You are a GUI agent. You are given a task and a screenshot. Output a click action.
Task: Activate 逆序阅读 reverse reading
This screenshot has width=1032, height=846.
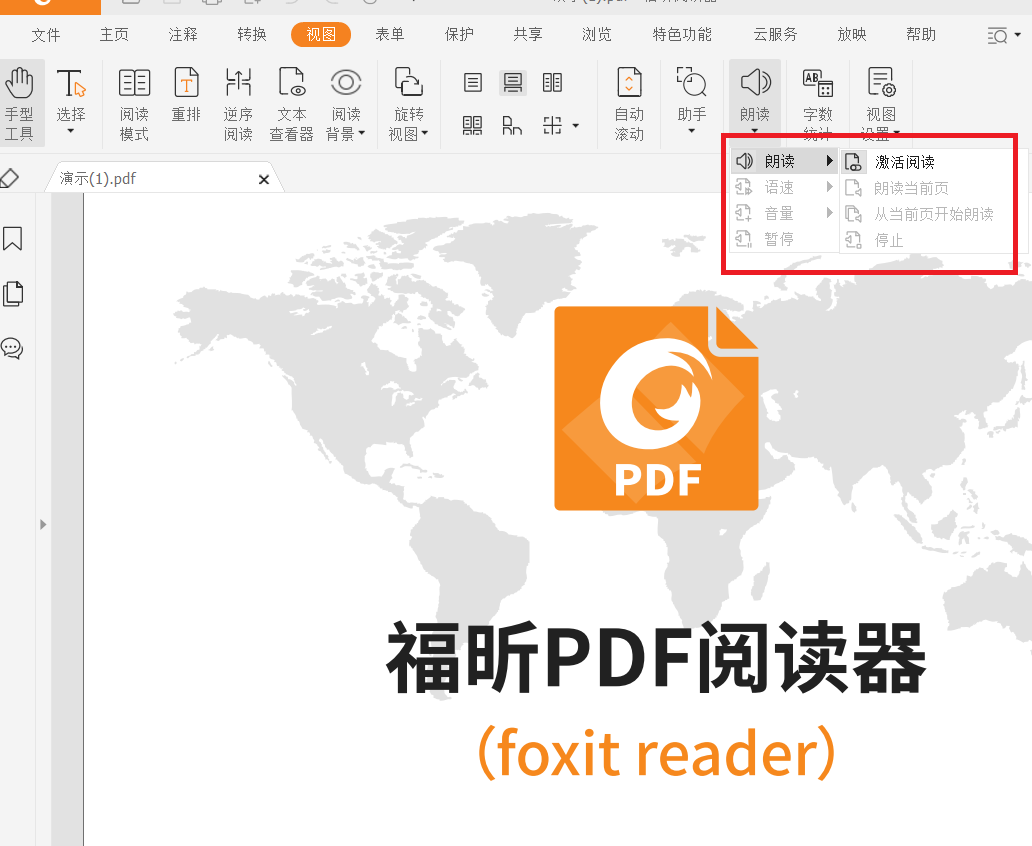point(238,100)
